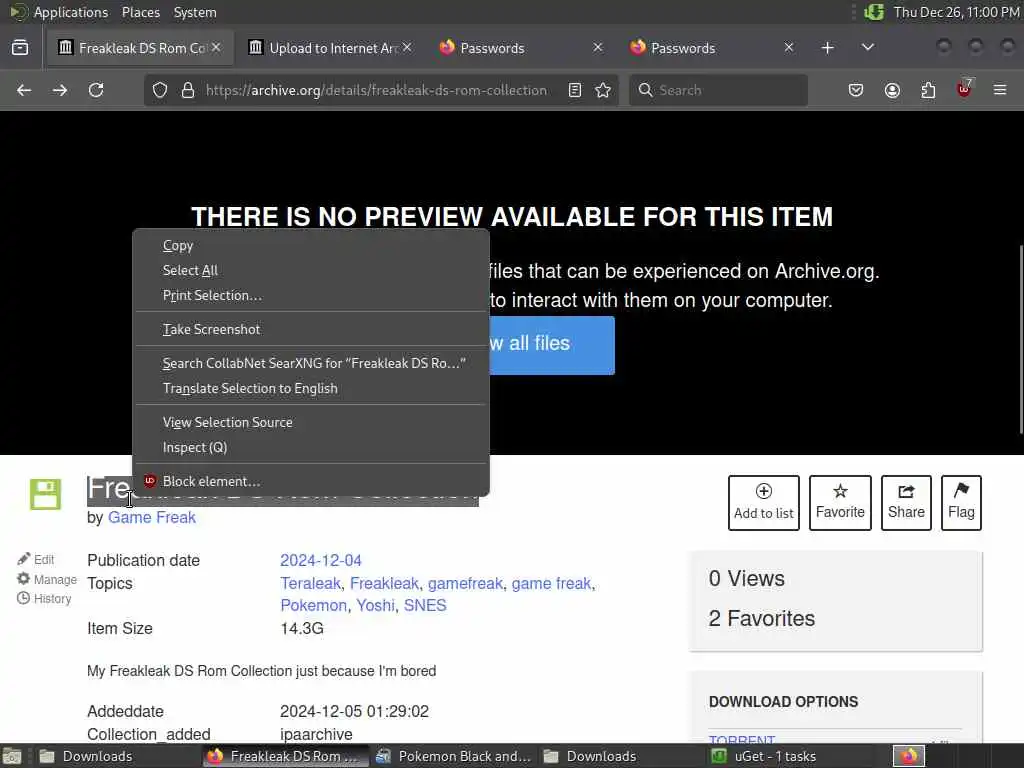1024x768 pixels.
Task: Click the ipaarchive collection value
Action: point(316,735)
